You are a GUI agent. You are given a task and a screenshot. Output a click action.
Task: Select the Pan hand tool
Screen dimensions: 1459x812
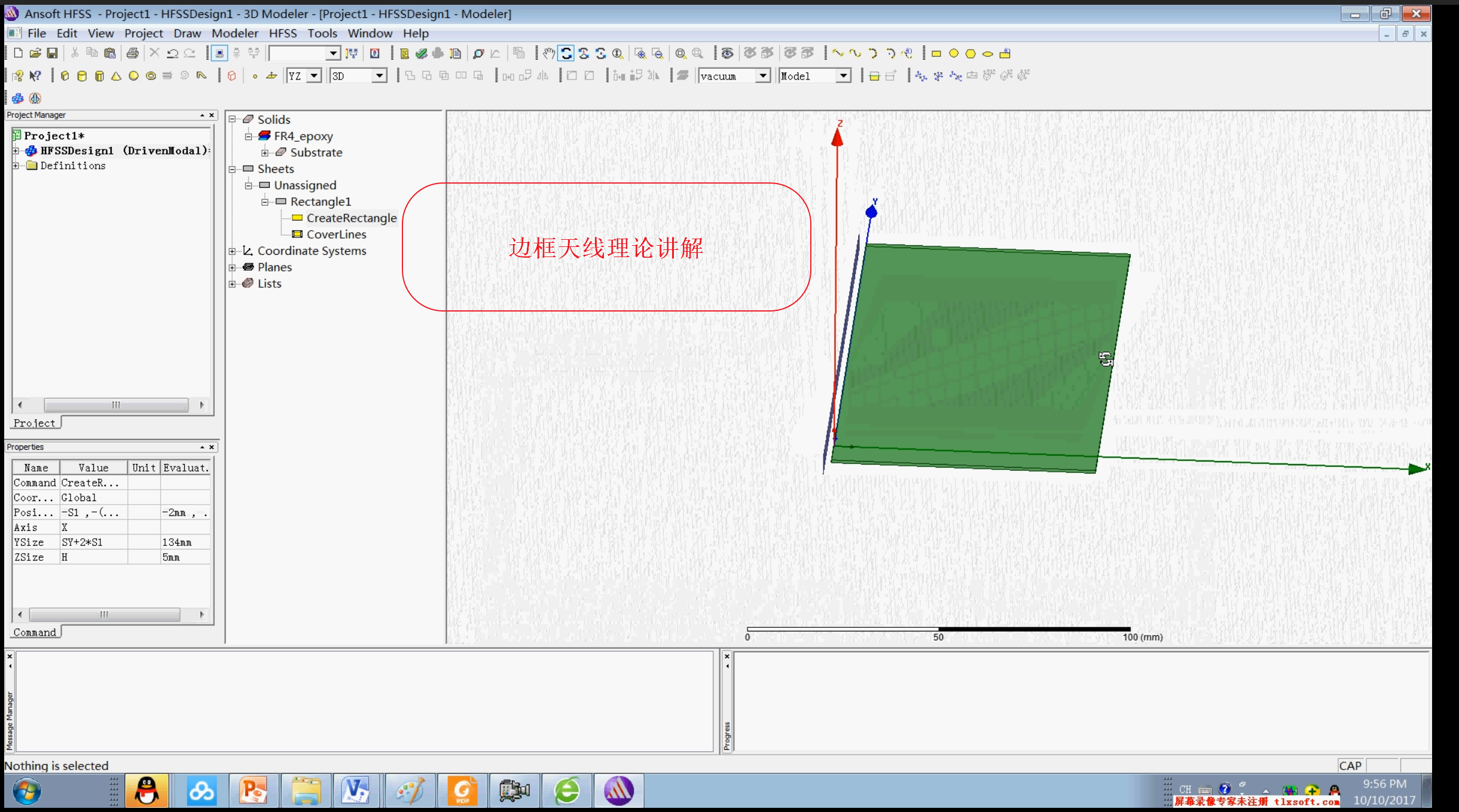(x=549, y=54)
